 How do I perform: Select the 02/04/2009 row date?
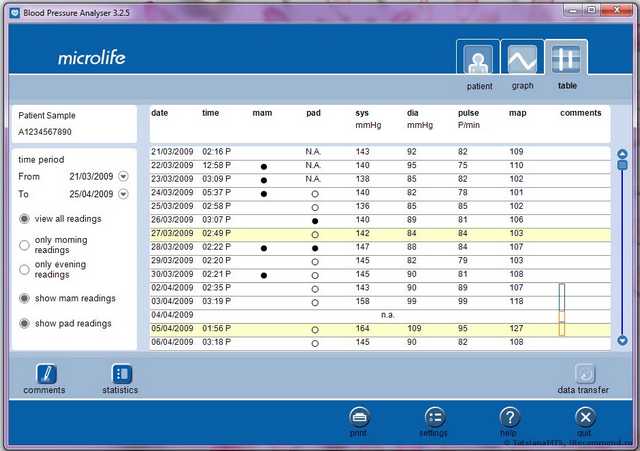click(172, 287)
